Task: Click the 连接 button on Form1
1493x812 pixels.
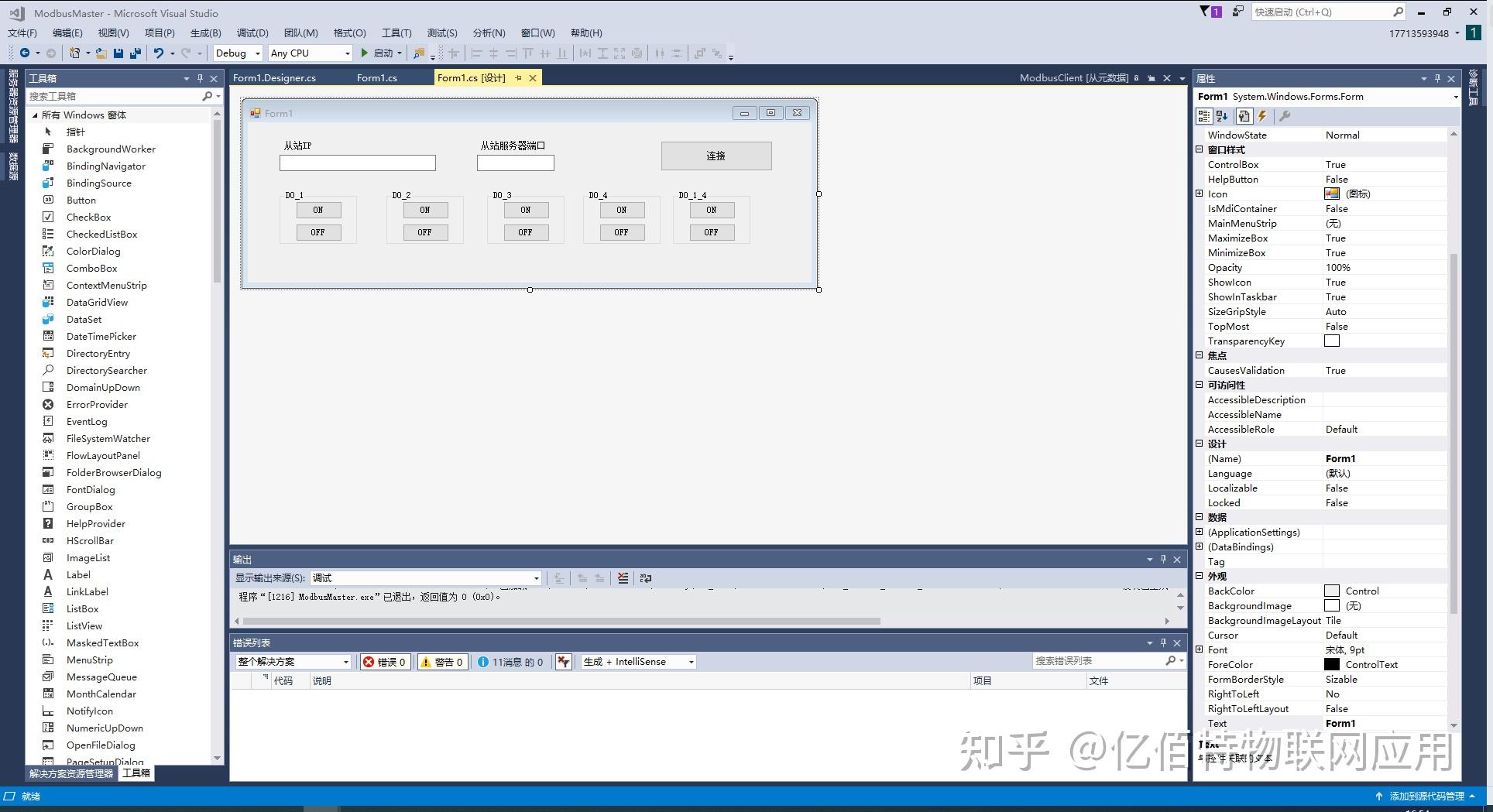Action: pyautogui.click(x=715, y=156)
